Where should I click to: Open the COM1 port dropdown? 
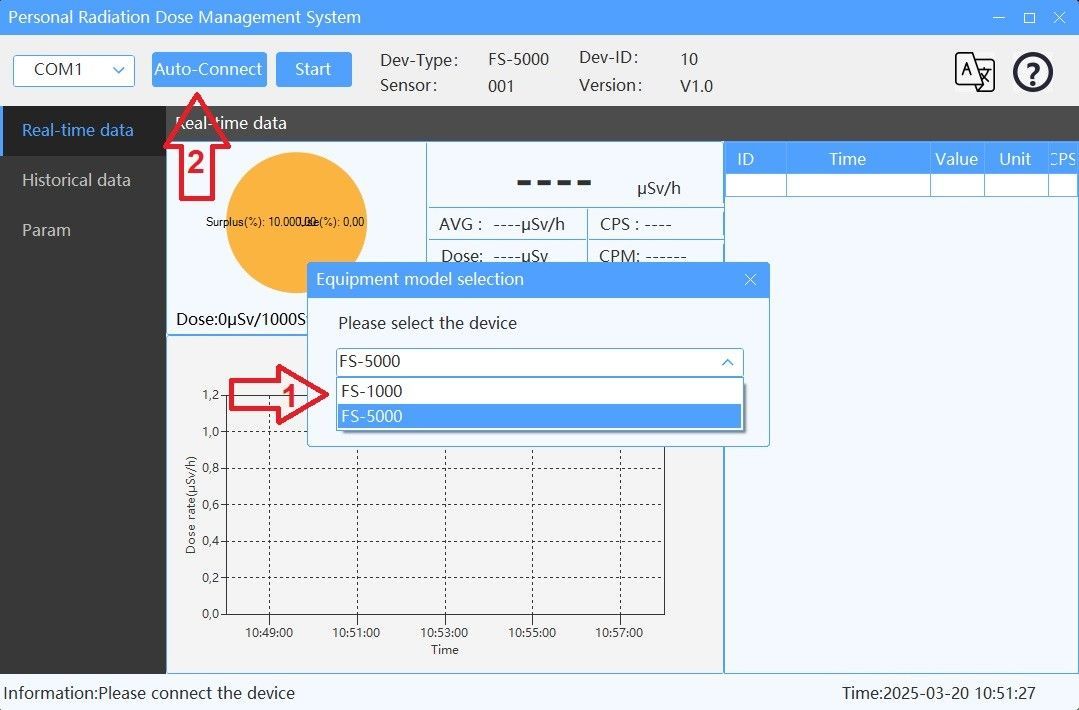click(73, 70)
